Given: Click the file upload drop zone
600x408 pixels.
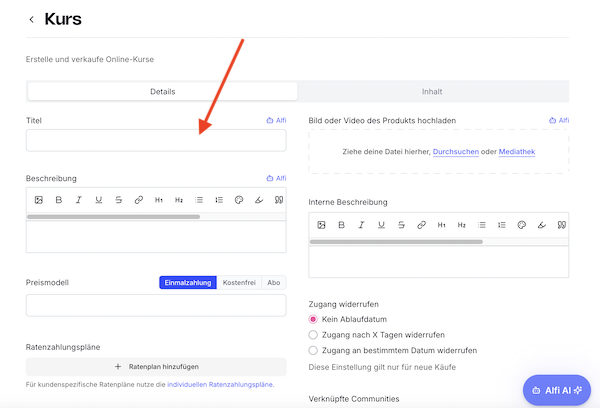Looking at the screenshot, I should (439, 152).
